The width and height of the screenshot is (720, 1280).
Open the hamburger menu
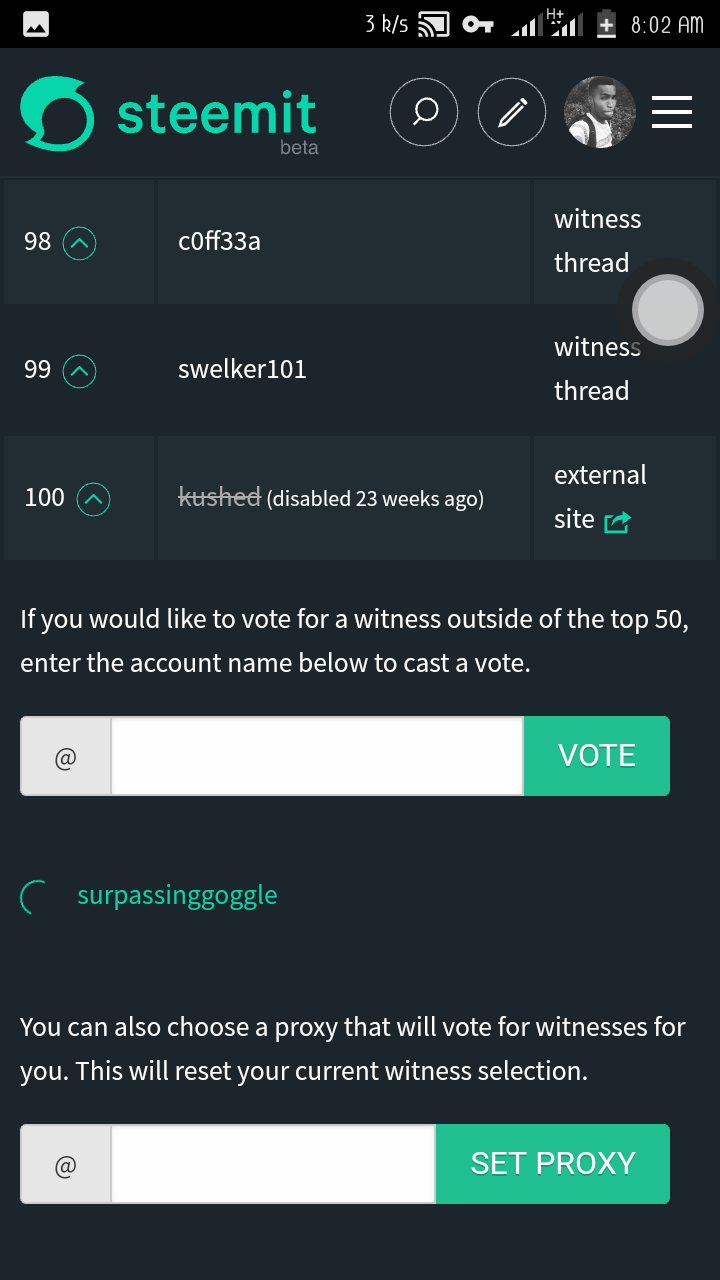672,112
